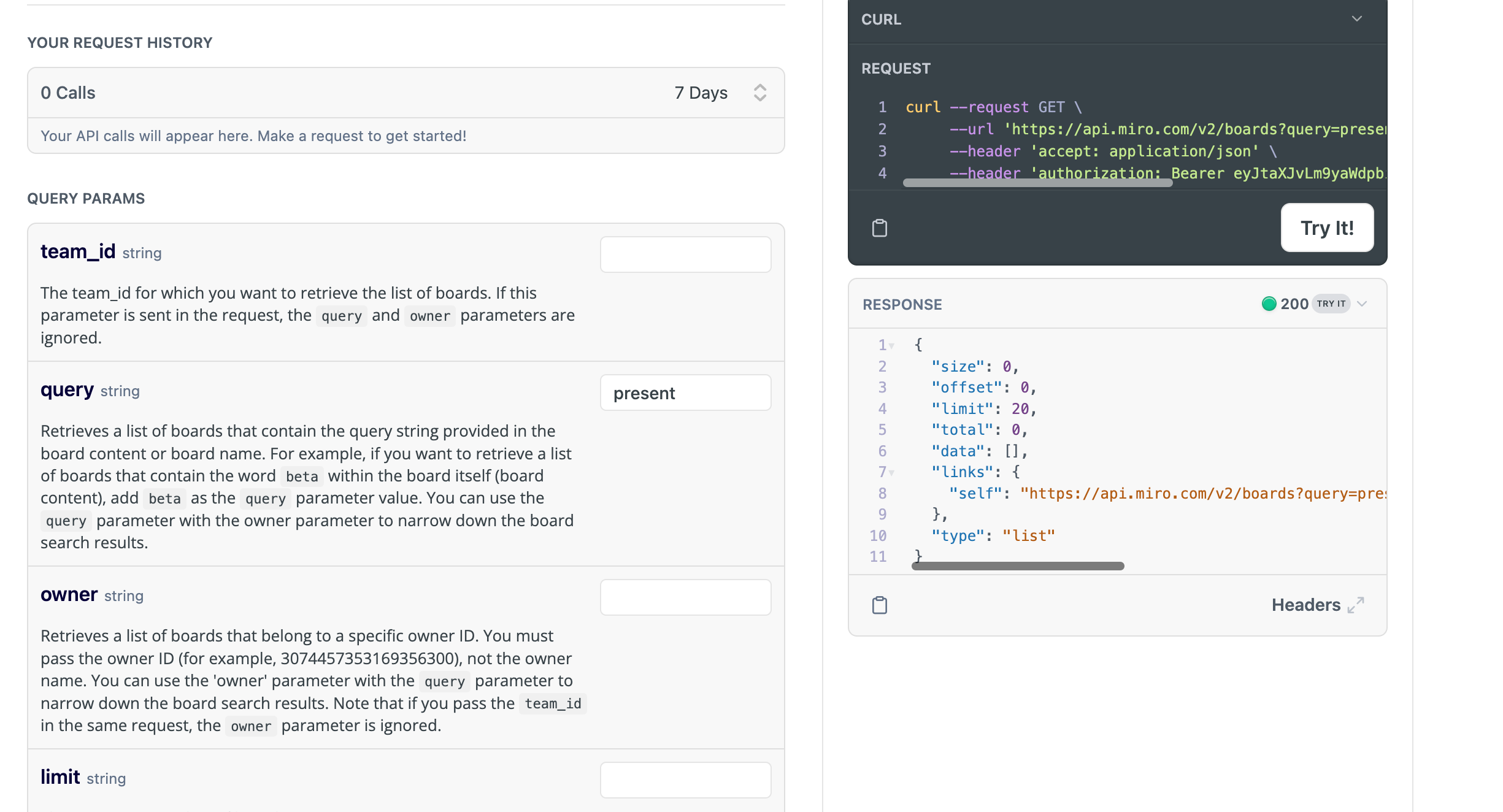The width and height of the screenshot is (1503, 812).
Task: Click the "data": [] response line
Action: click(980, 451)
